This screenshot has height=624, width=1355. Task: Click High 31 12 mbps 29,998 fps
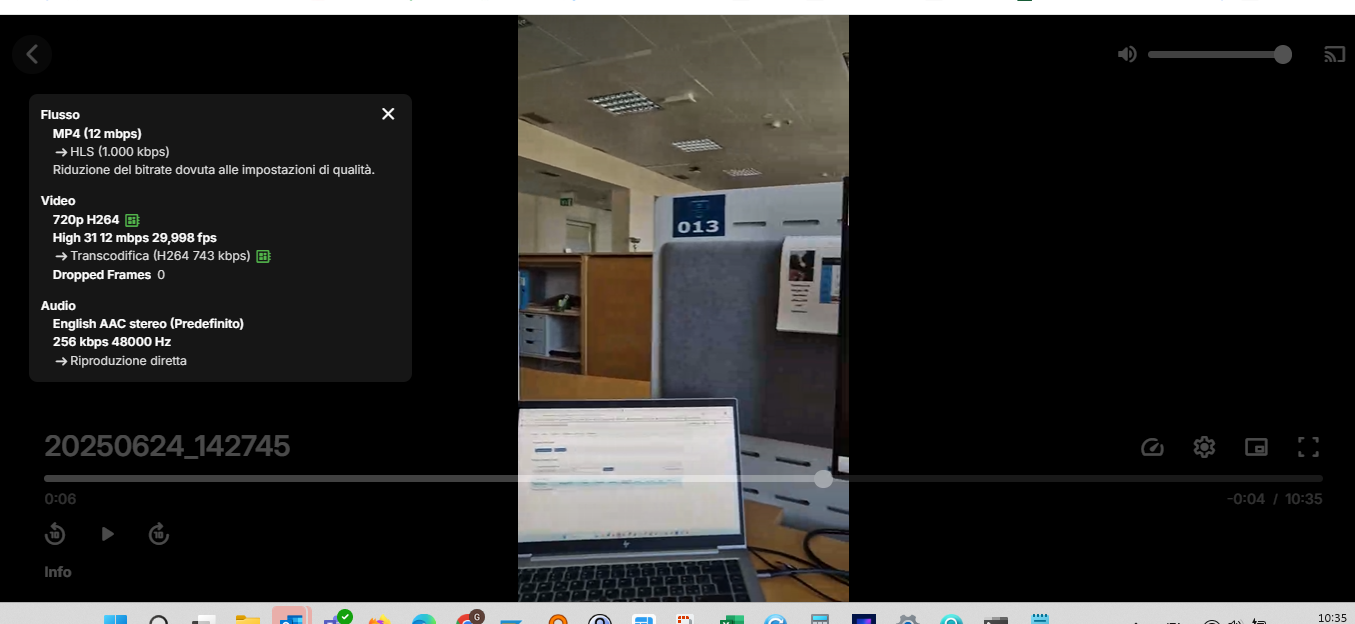point(135,238)
